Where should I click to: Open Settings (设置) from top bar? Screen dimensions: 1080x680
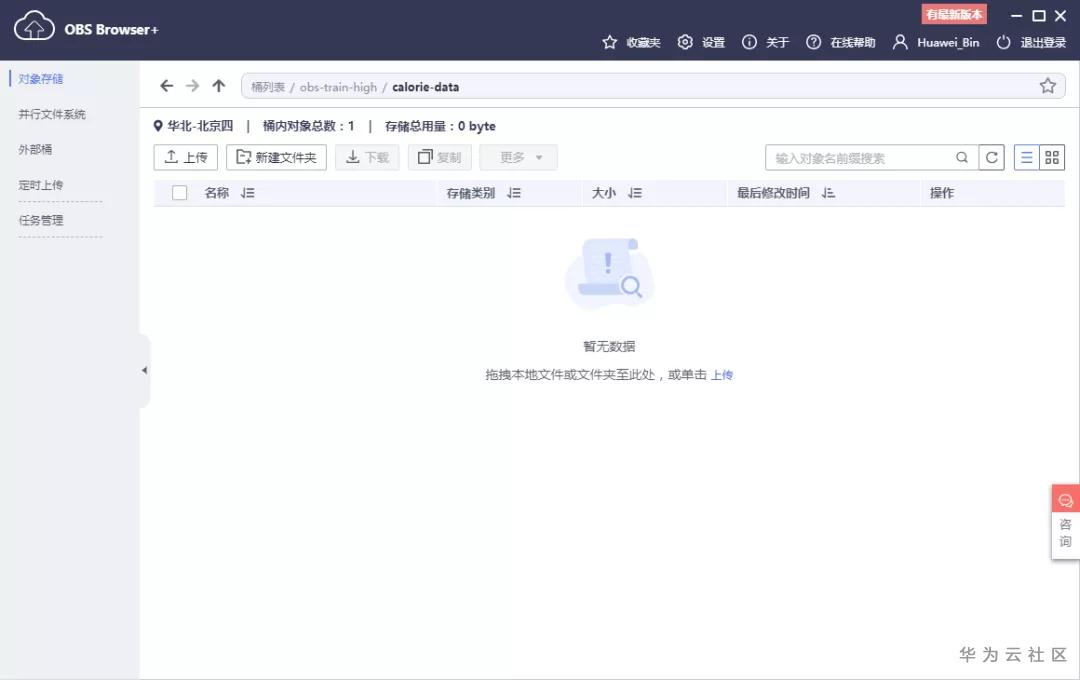pyautogui.click(x=700, y=42)
